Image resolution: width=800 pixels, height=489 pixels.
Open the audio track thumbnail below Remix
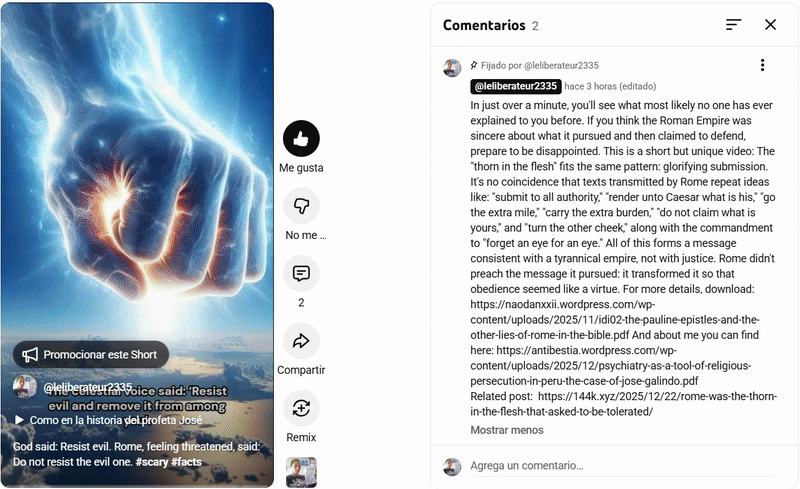click(301, 472)
